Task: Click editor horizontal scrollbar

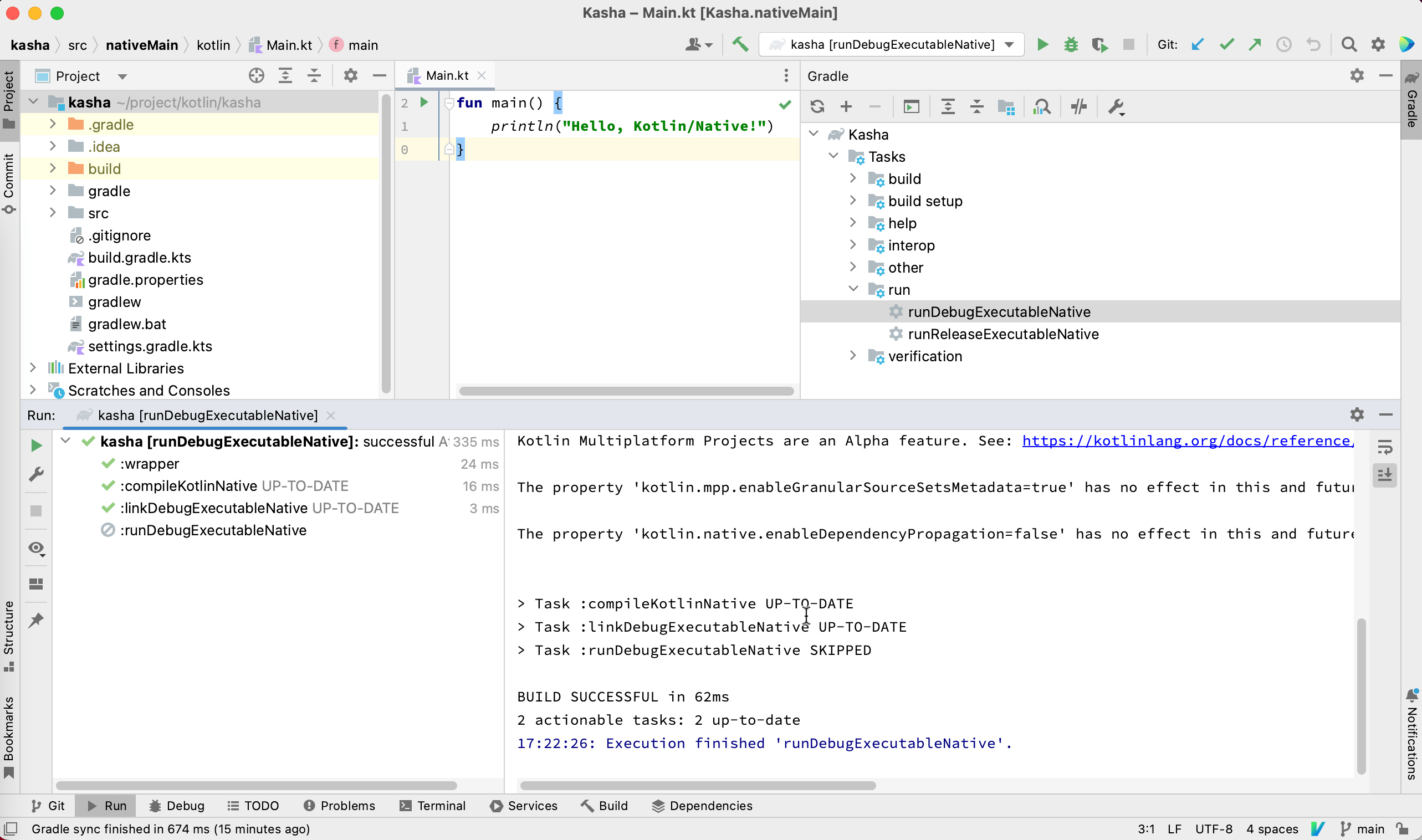Action: click(x=626, y=391)
